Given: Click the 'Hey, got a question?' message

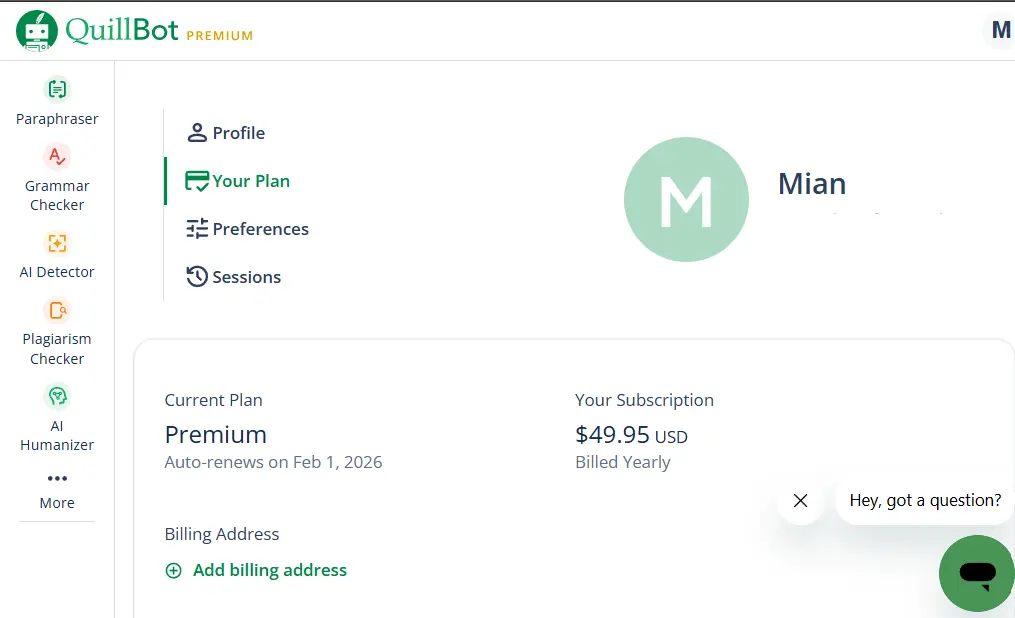Looking at the screenshot, I should pos(925,500).
